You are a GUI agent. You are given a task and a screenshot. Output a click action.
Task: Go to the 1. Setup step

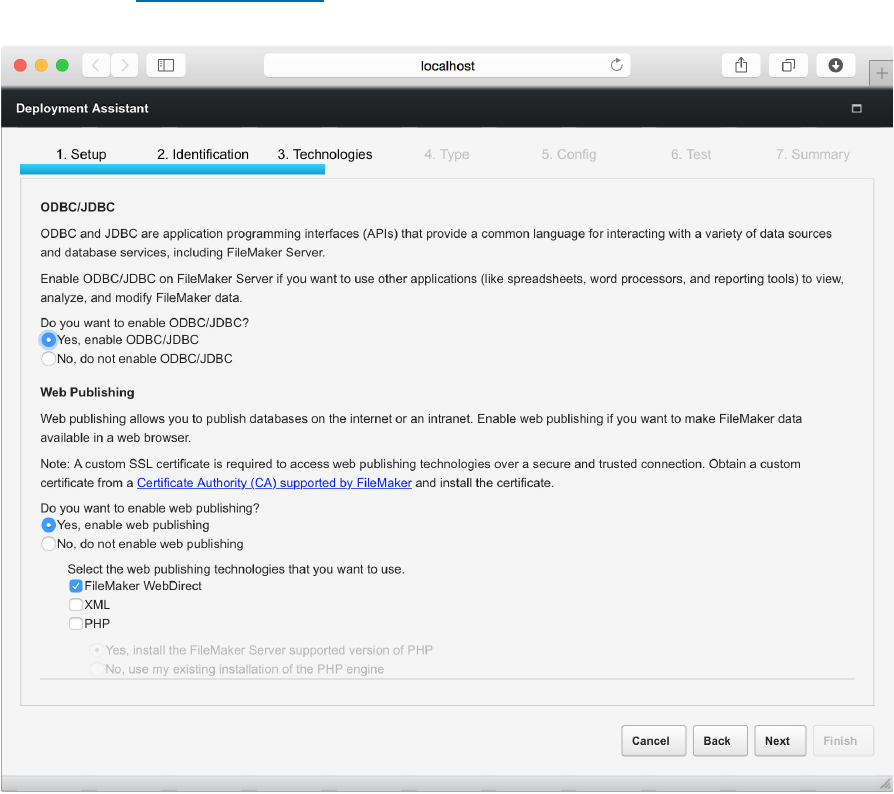click(x=81, y=154)
